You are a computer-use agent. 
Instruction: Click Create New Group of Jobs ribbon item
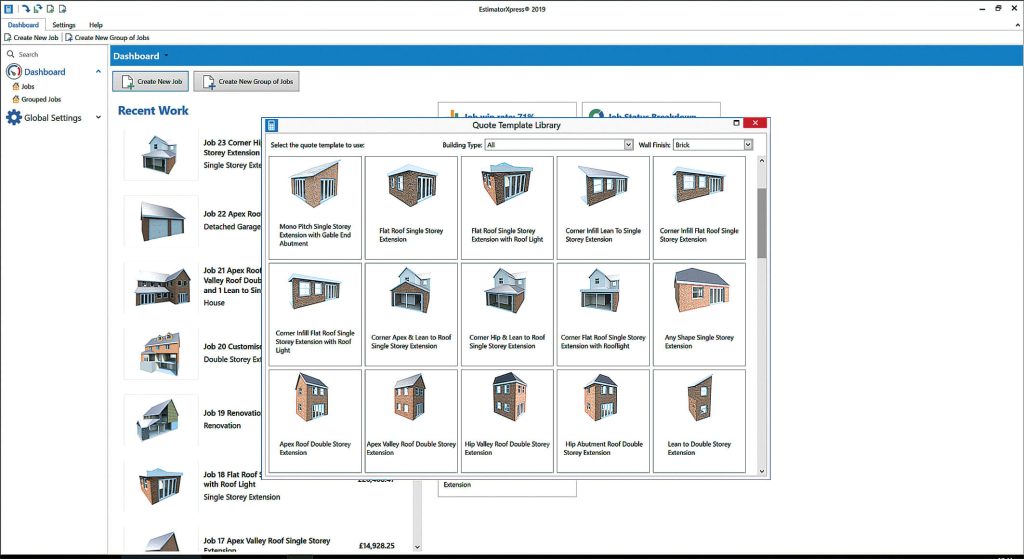click(107, 38)
